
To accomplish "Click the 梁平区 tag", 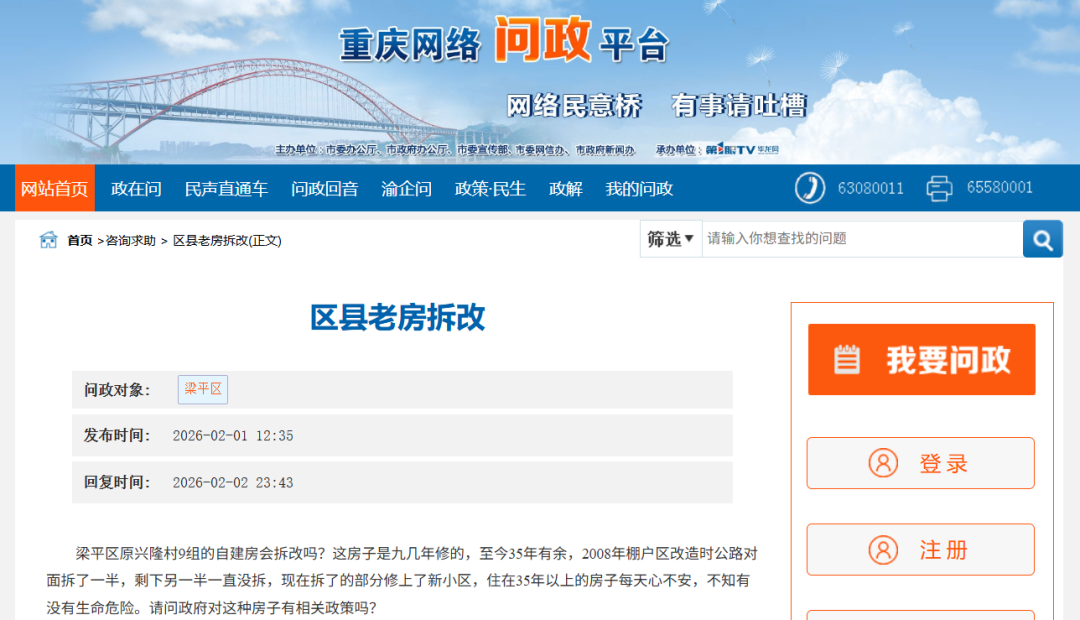I will tap(203, 389).
